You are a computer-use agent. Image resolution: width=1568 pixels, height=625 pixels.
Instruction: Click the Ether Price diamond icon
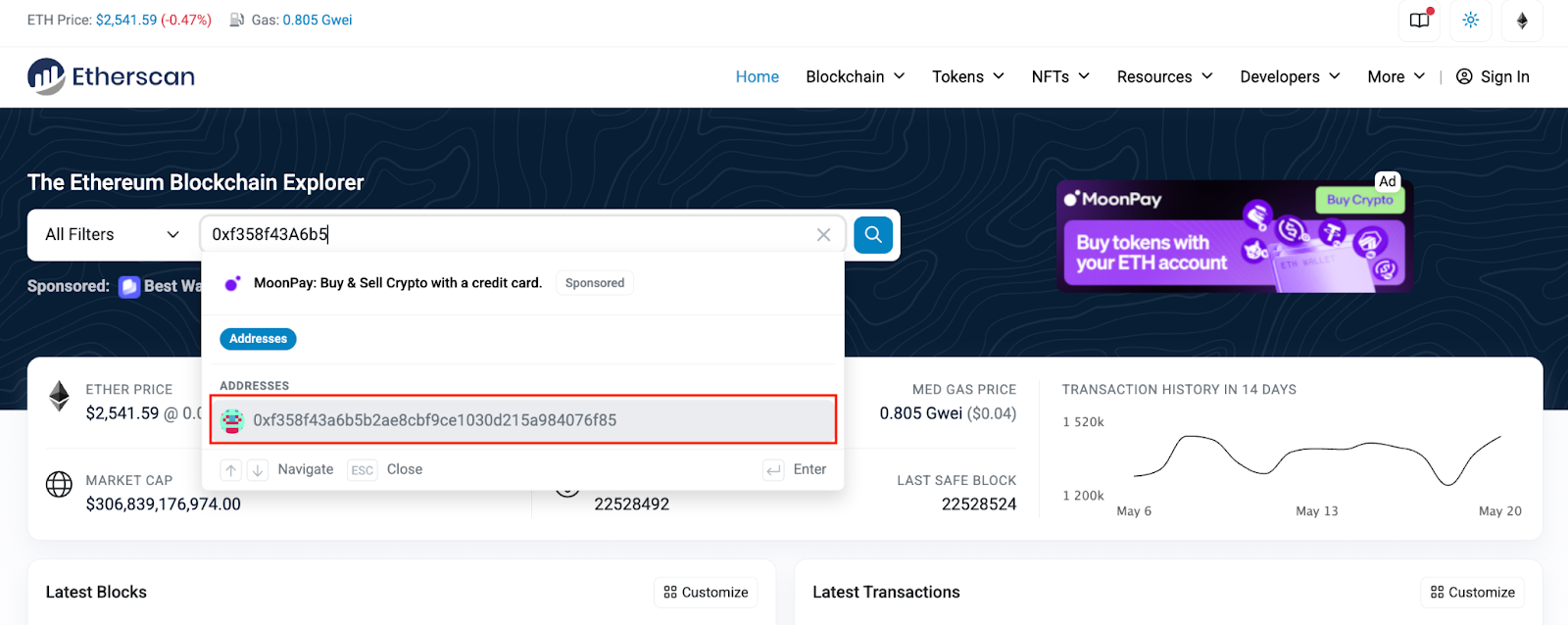click(x=60, y=396)
